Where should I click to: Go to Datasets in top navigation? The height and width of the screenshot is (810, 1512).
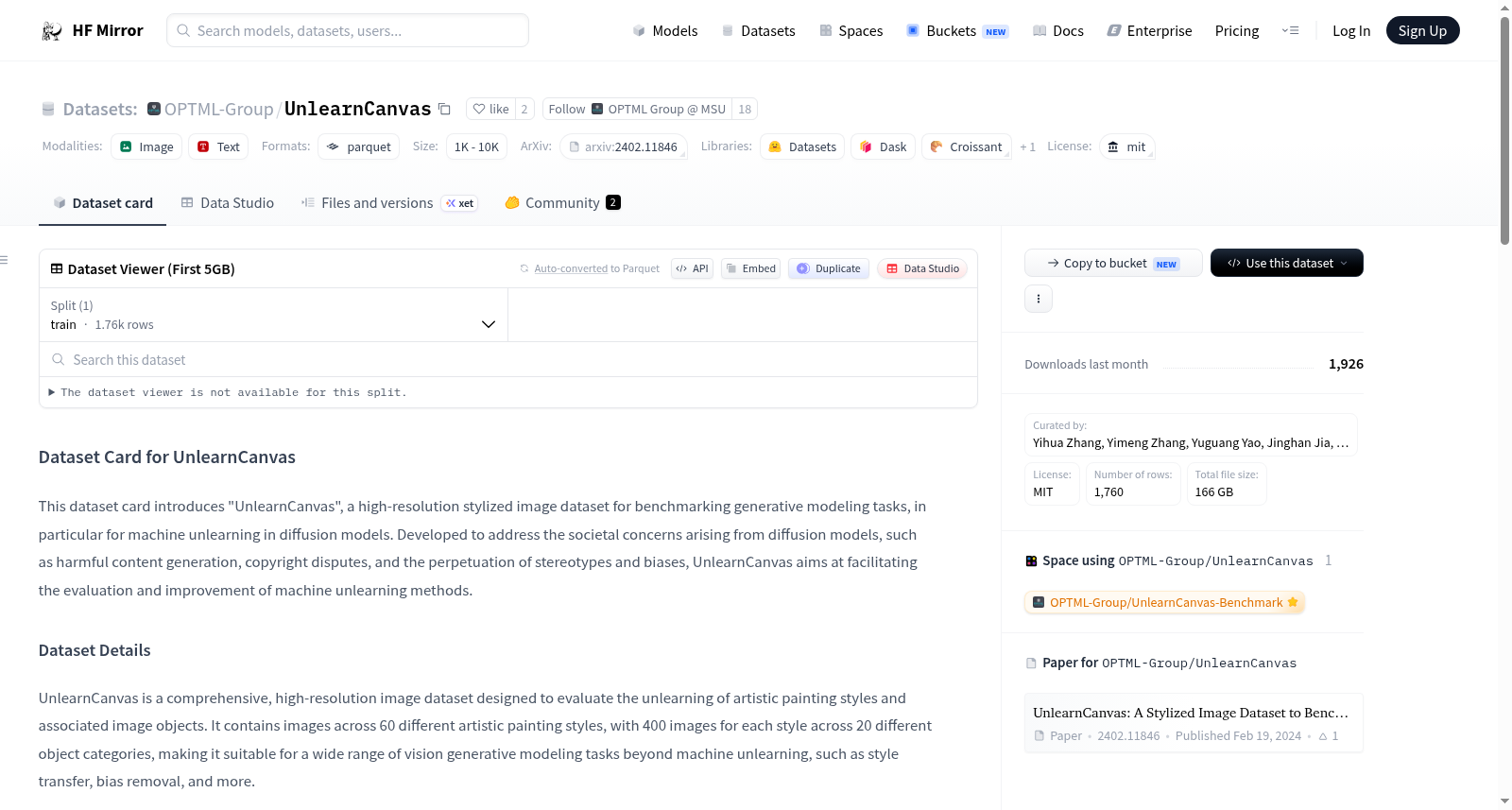758,30
